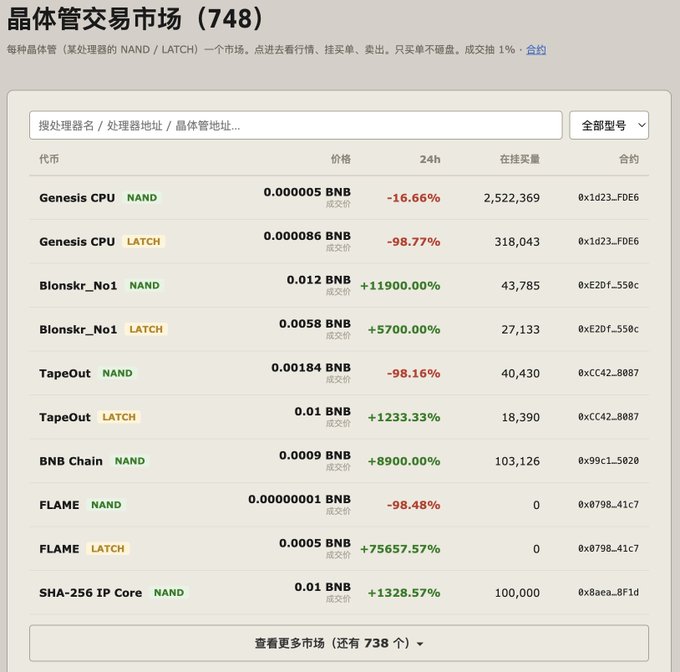Click the open buy volume 318,043
This screenshot has width=680, height=672.
coord(517,242)
